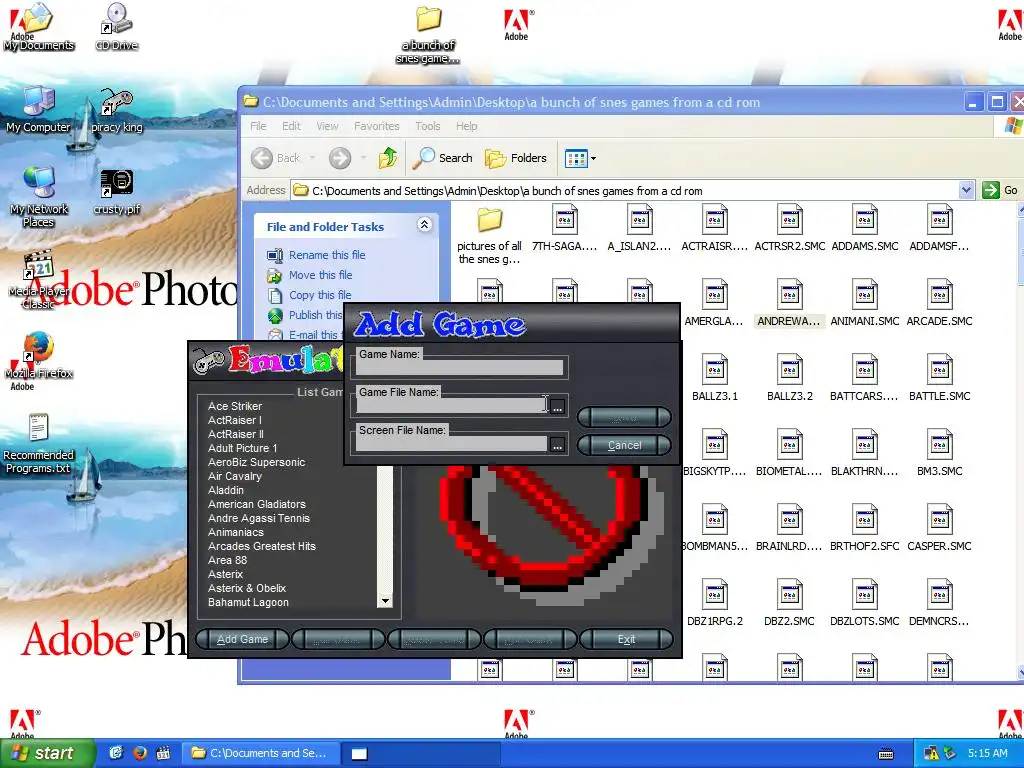1024x768 pixels.
Task: Open the CD Drive desktop shortcut
Action: [116, 27]
